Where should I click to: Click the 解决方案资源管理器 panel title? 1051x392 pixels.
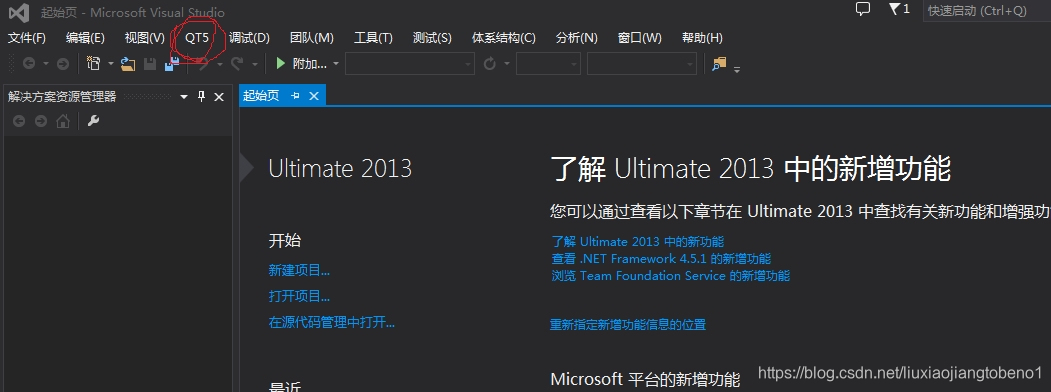(x=62, y=97)
